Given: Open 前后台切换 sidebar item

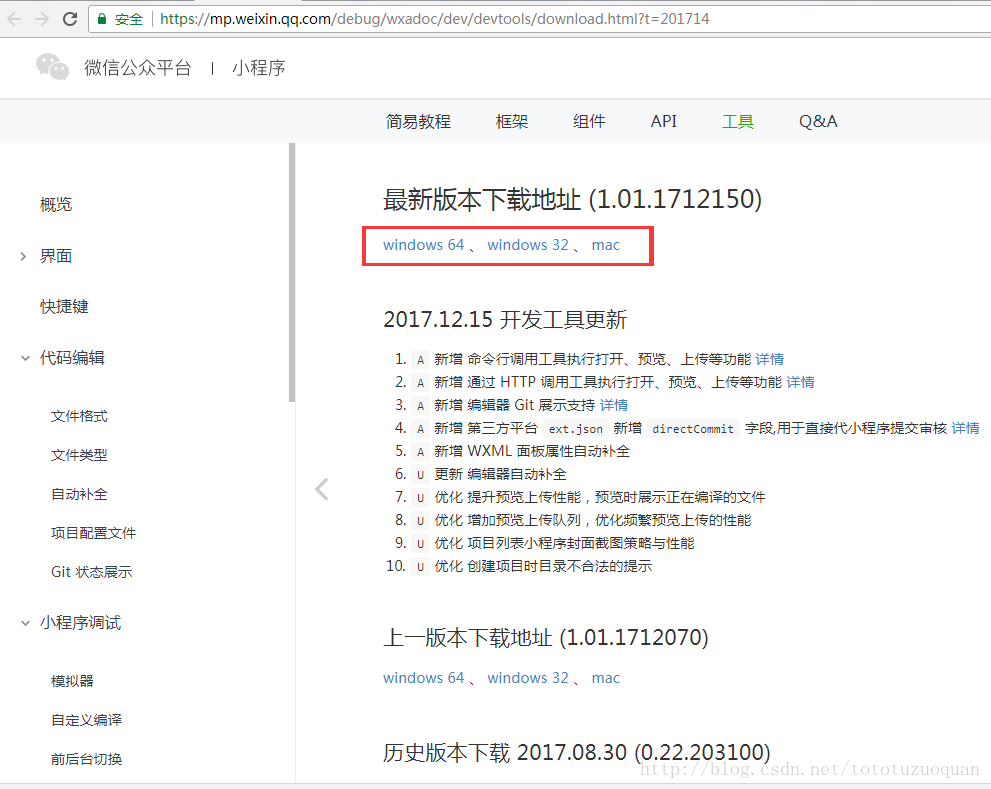Looking at the screenshot, I should pyautogui.click(x=87, y=759).
